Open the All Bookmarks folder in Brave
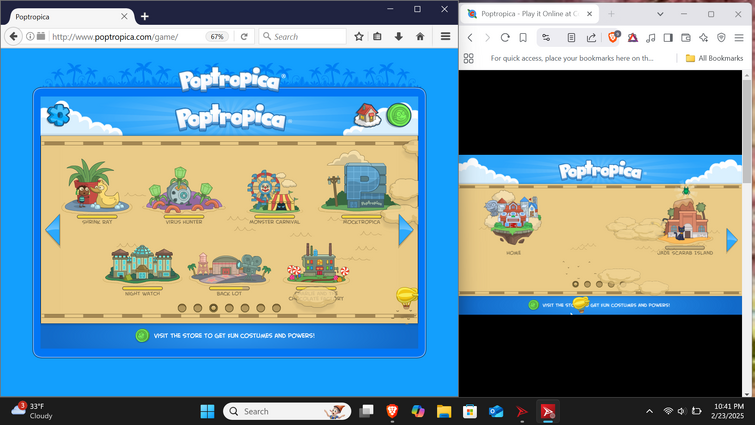755x425 pixels. pyautogui.click(x=715, y=58)
